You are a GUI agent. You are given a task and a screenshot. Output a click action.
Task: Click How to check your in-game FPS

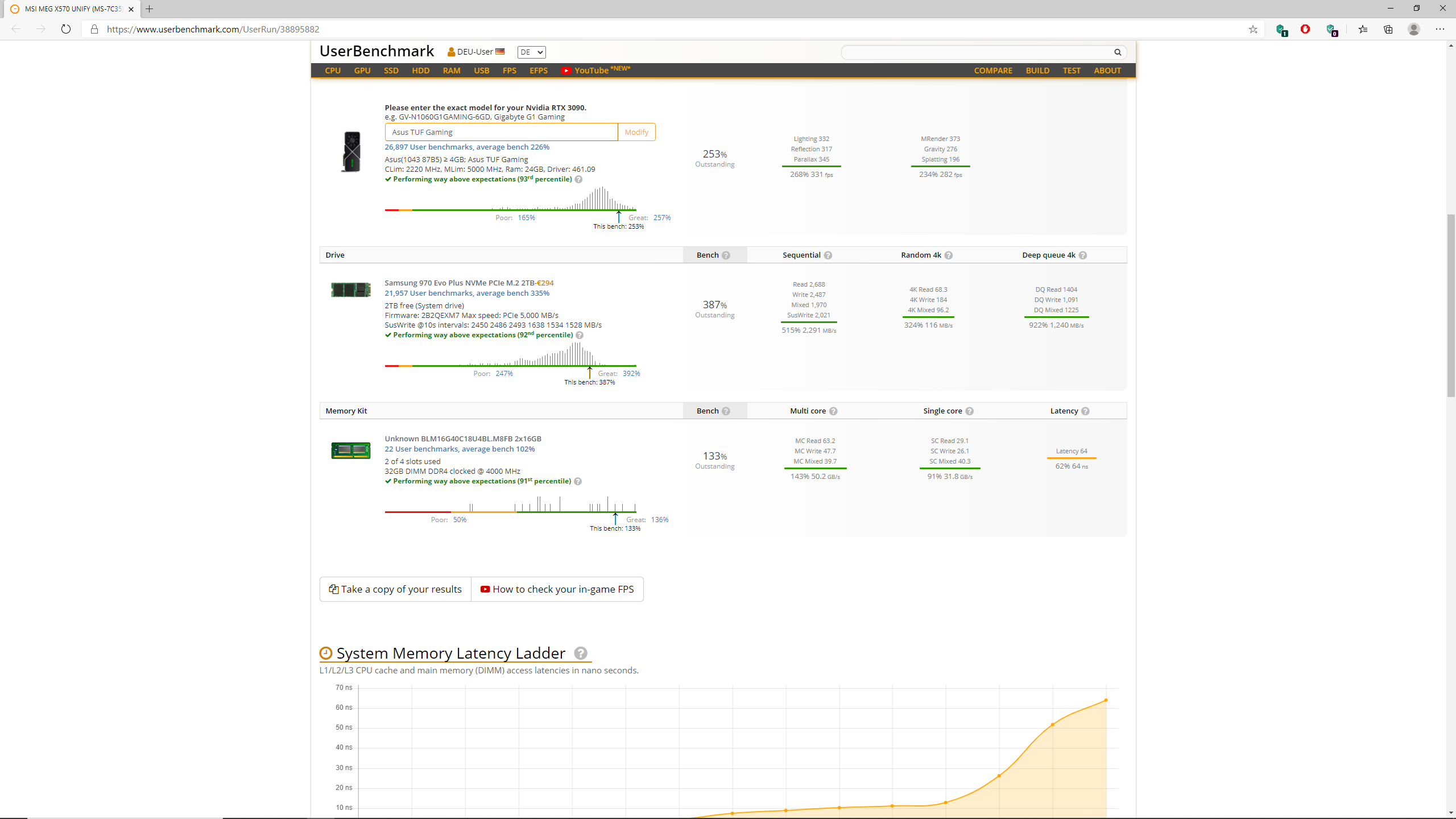point(557,589)
